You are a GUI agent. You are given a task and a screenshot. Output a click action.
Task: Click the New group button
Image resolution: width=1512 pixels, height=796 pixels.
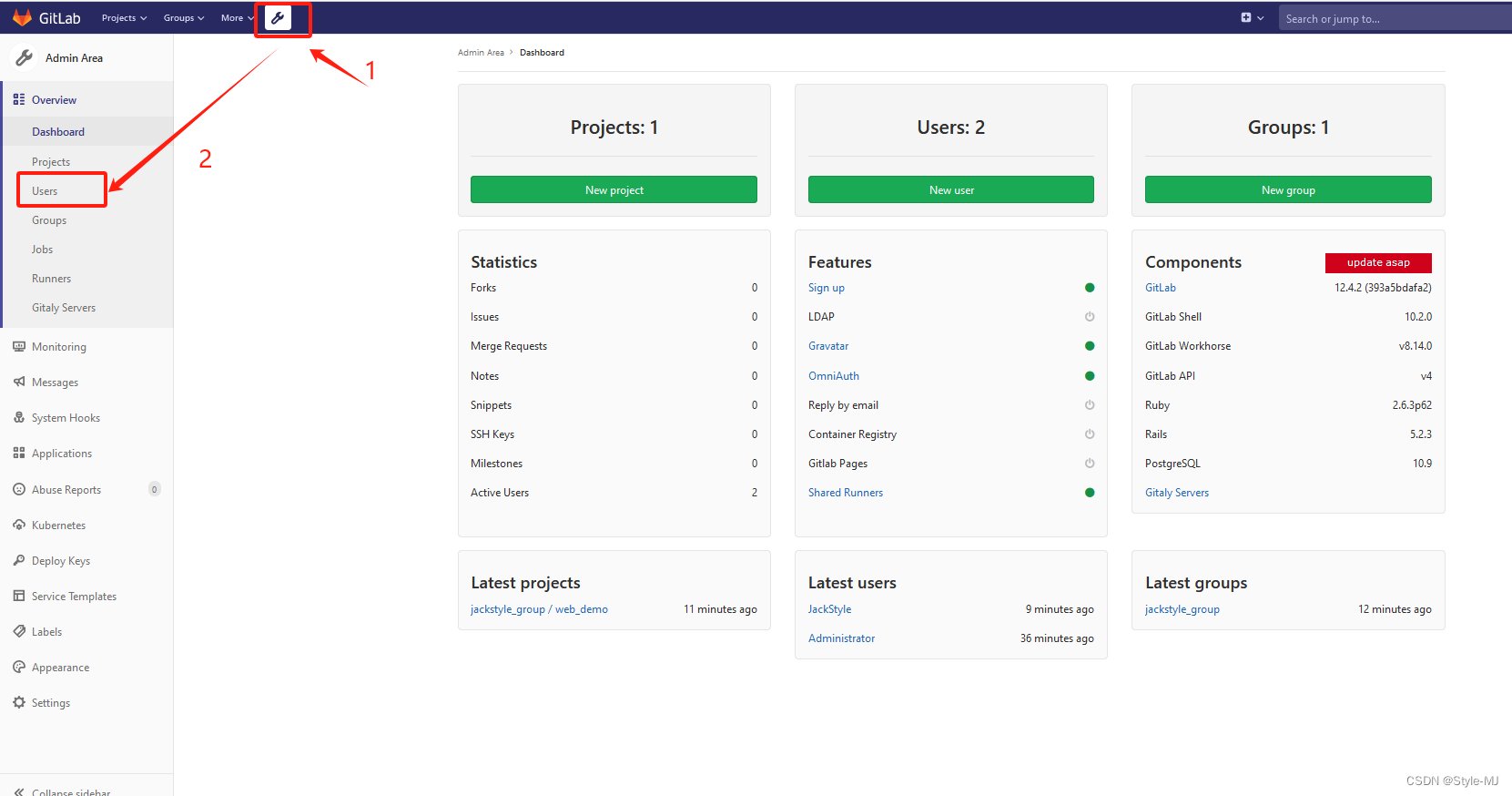[1288, 189]
